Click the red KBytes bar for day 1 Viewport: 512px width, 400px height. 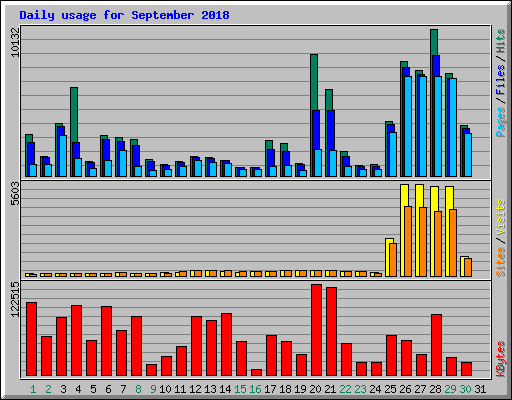point(32,339)
